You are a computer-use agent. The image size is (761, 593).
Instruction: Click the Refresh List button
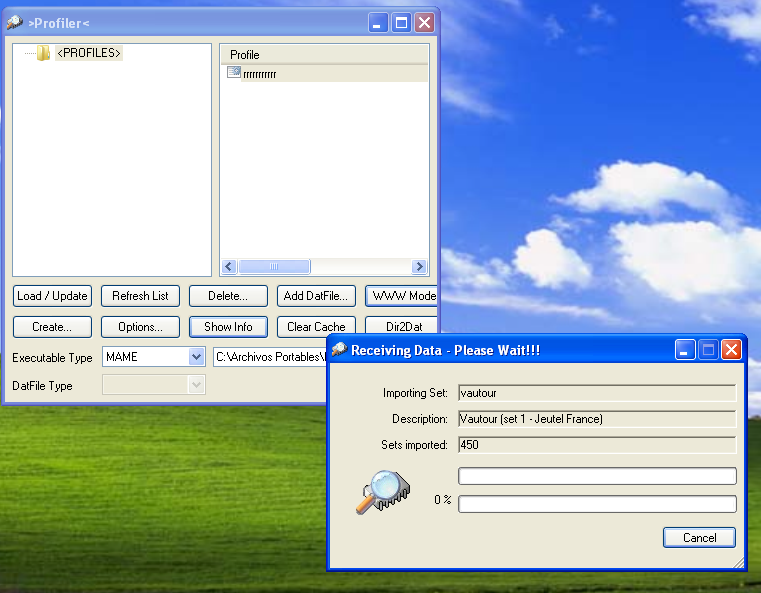[140, 296]
